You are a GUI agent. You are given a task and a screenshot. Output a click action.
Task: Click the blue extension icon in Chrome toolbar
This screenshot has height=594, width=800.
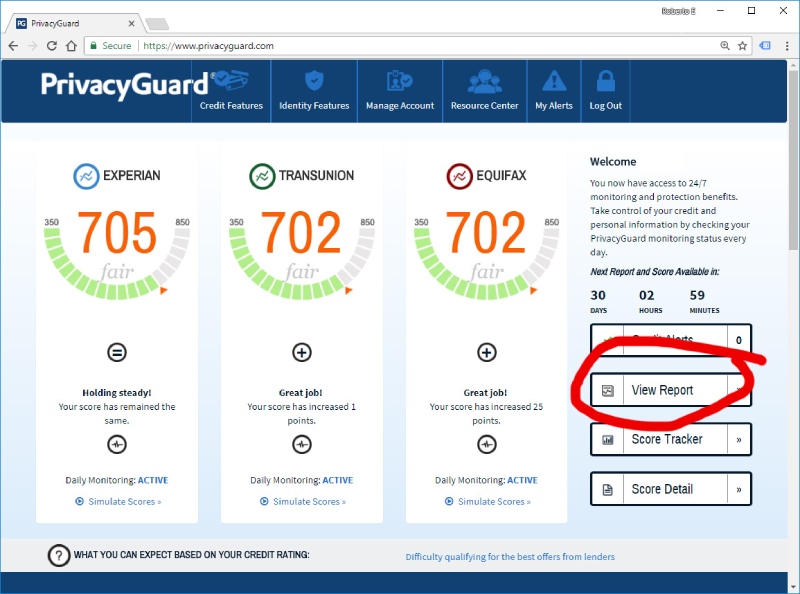click(765, 46)
